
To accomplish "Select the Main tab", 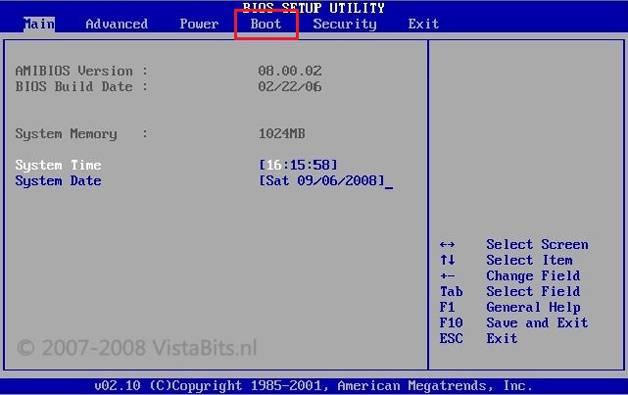I will click(x=39, y=24).
